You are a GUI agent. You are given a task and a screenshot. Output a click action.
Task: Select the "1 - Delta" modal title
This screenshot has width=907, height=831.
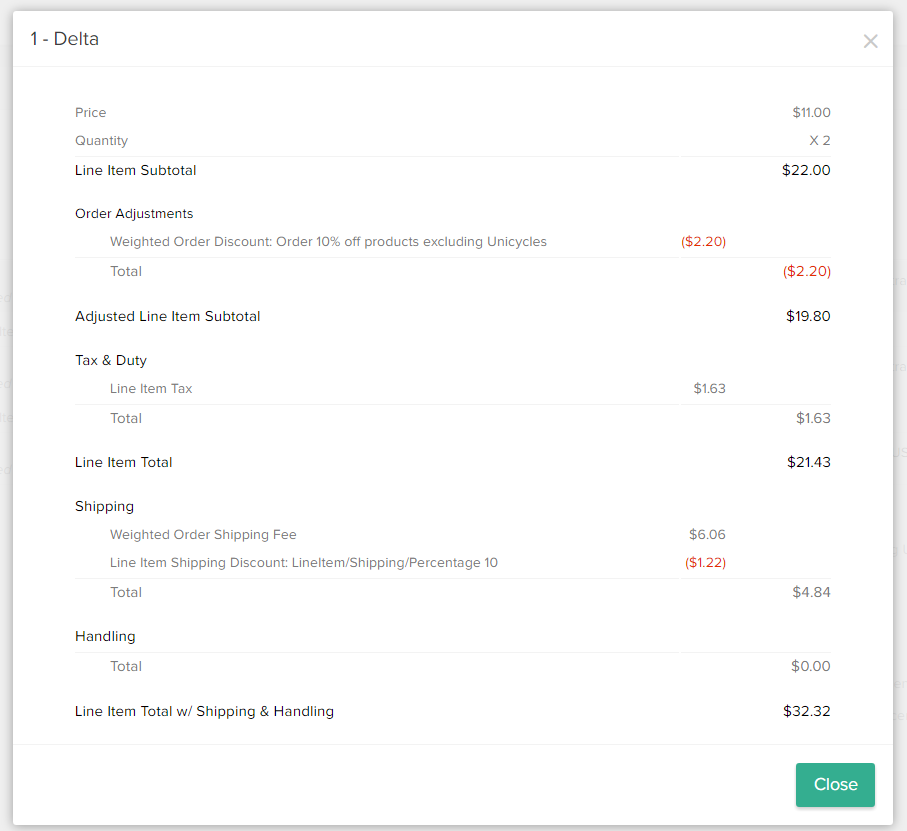[62, 39]
